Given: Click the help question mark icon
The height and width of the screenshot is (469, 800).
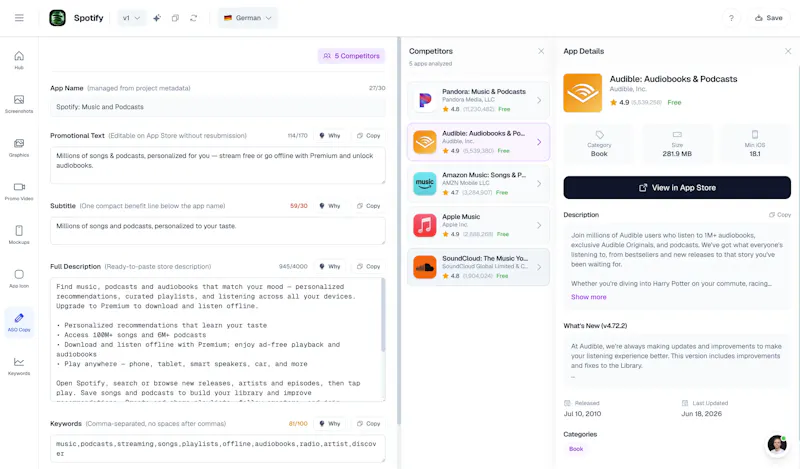Looking at the screenshot, I should [731, 18].
